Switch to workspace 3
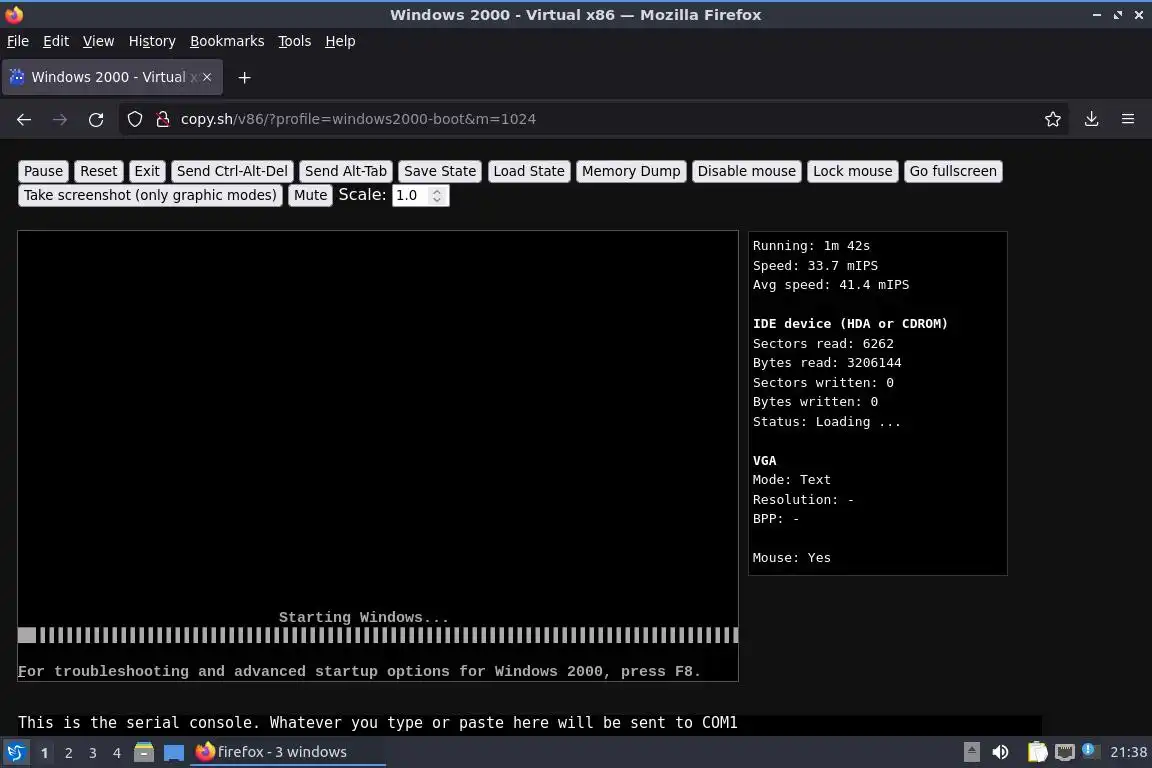This screenshot has width=1152, height=768. 93,753
